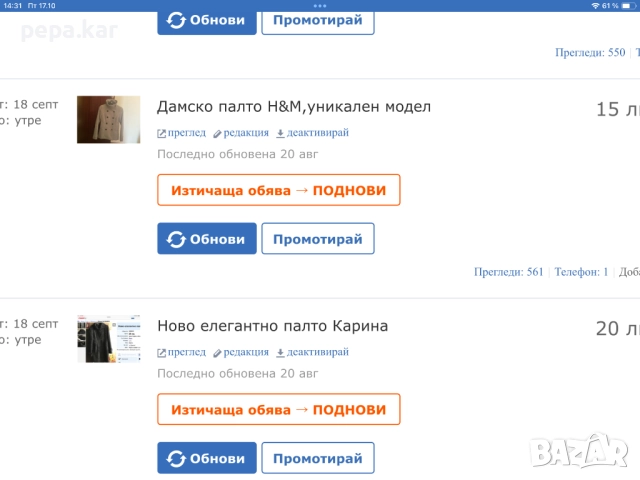
Task: Click the 15 лв price of the H&M coat
Action: coord(618,109)
